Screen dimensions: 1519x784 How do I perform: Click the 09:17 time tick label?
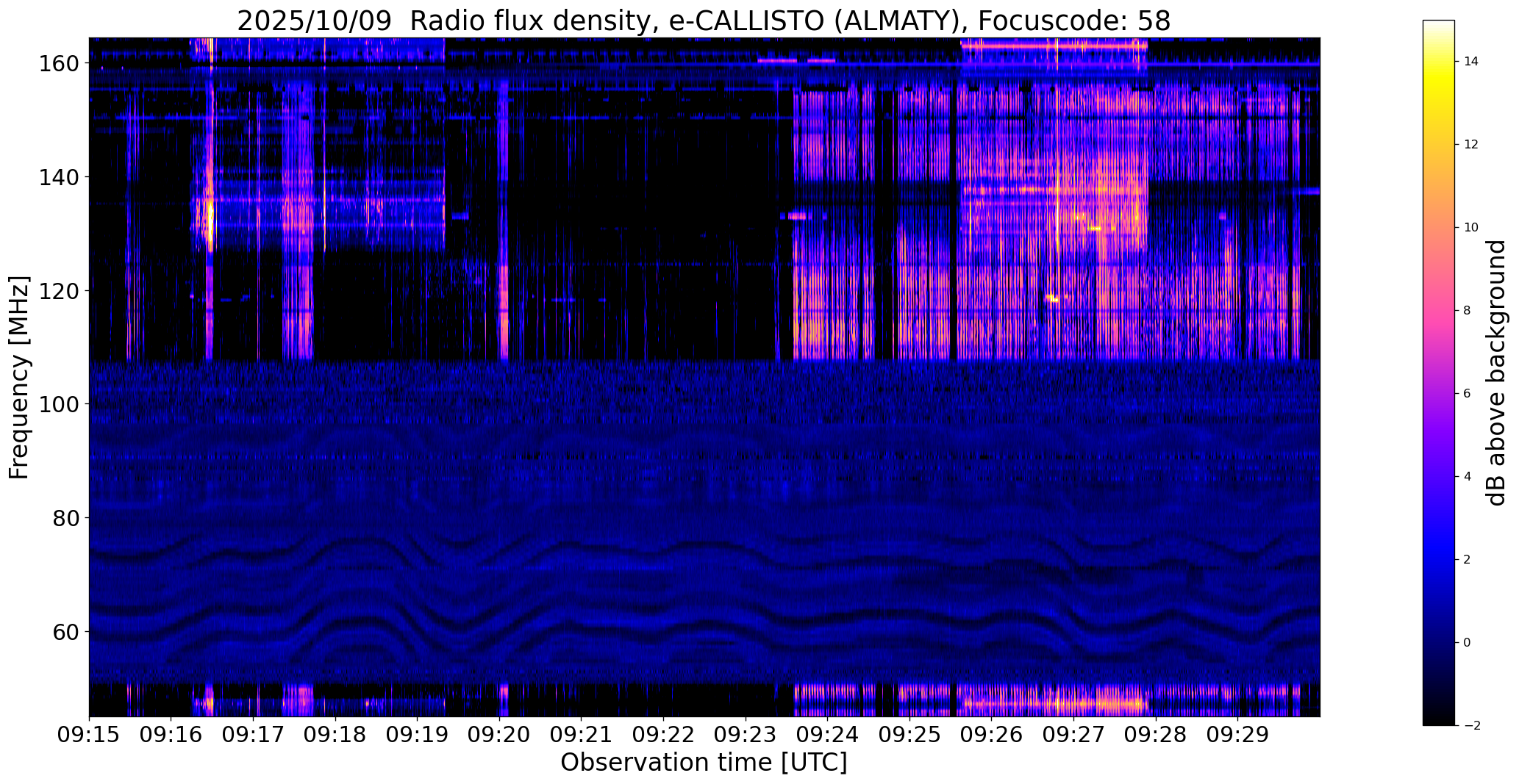point(253,735)
